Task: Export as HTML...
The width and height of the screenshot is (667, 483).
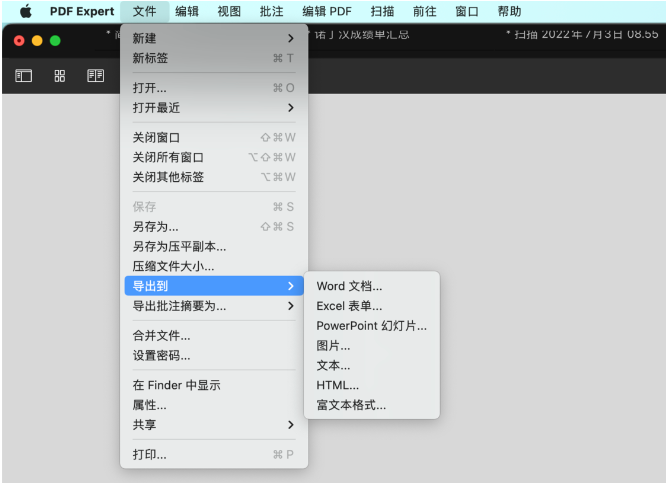Action: pos(372,385)
